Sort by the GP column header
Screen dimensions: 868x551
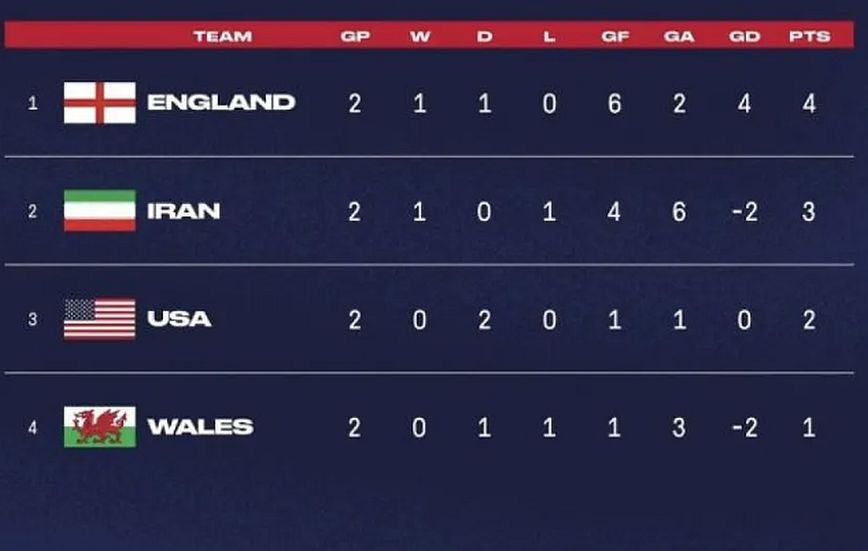tap(355, 37)
